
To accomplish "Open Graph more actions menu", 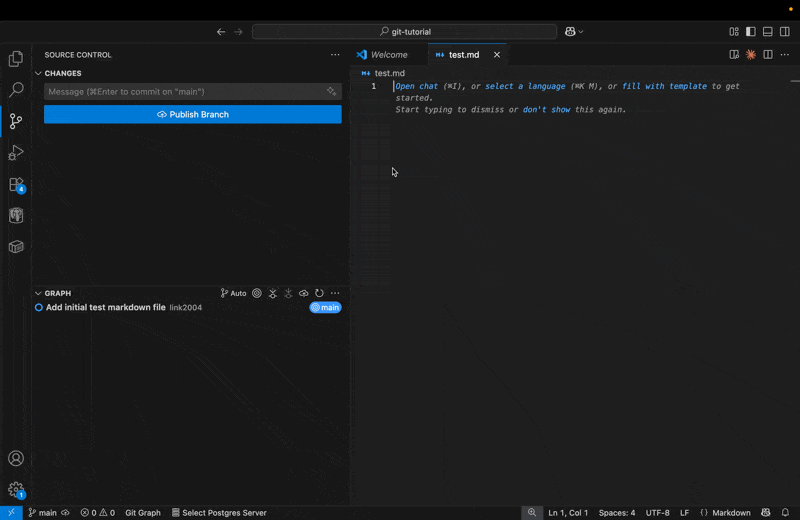I will (335, 293).
